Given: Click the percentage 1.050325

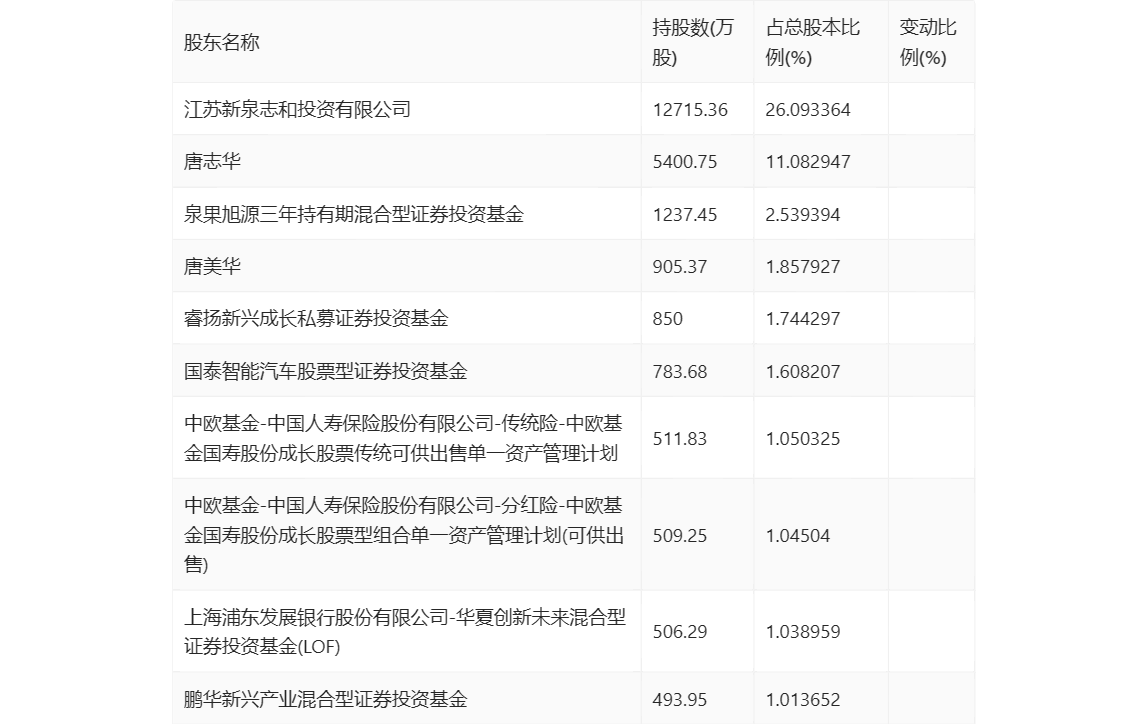Looking at the screenshot, I should click(x=803, y=438).
